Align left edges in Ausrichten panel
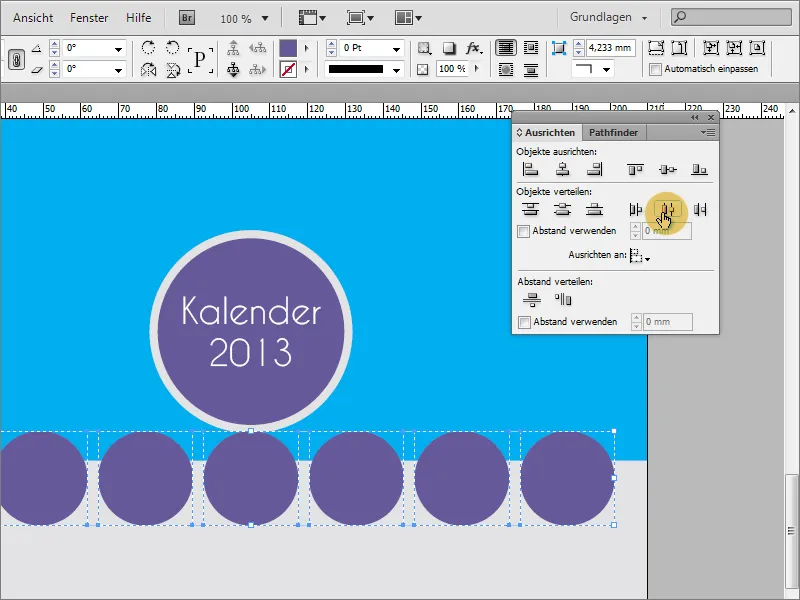Viewport: 800px width, 600px height. [x=531, y=169]
